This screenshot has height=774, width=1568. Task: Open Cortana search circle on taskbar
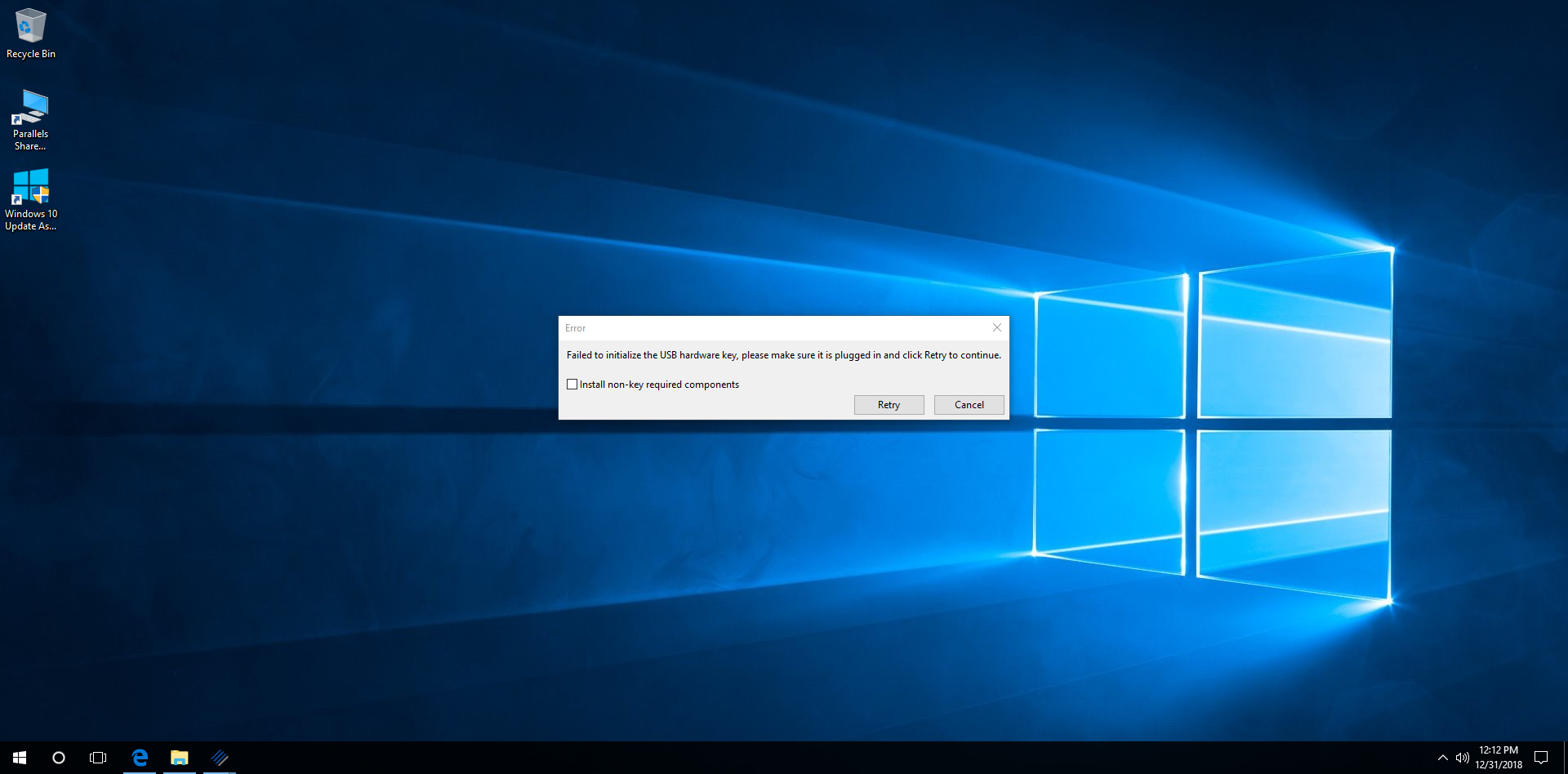coord(59,758)
